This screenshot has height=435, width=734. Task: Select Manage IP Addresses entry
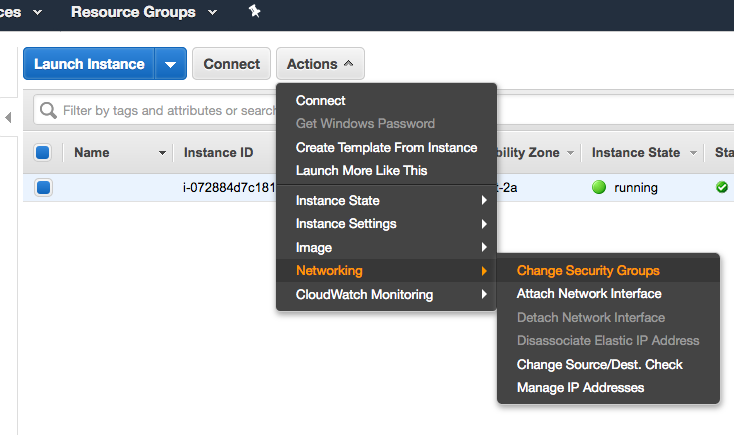pyautogui.click(x=580, y=387)
